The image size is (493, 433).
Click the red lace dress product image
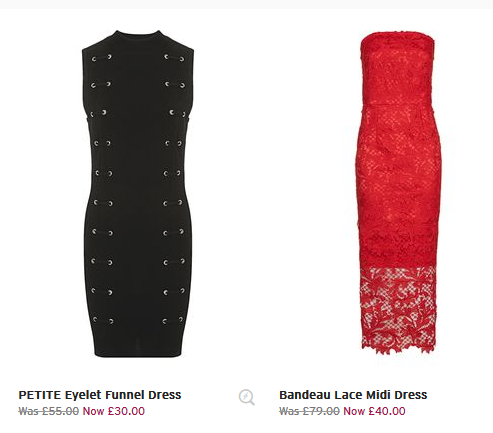click(x=399, y=193)
